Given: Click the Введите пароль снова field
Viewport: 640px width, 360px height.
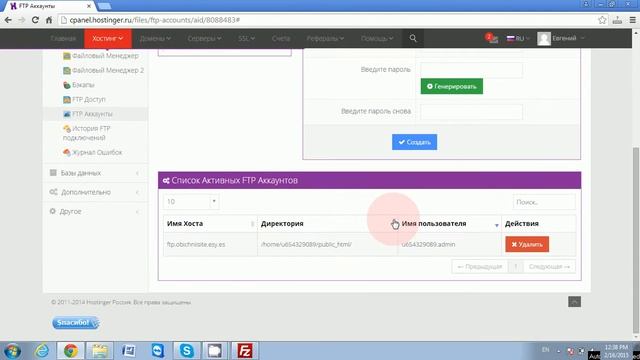Looking at the screenshot, I should pyautogui.click(x=471, y=111).
